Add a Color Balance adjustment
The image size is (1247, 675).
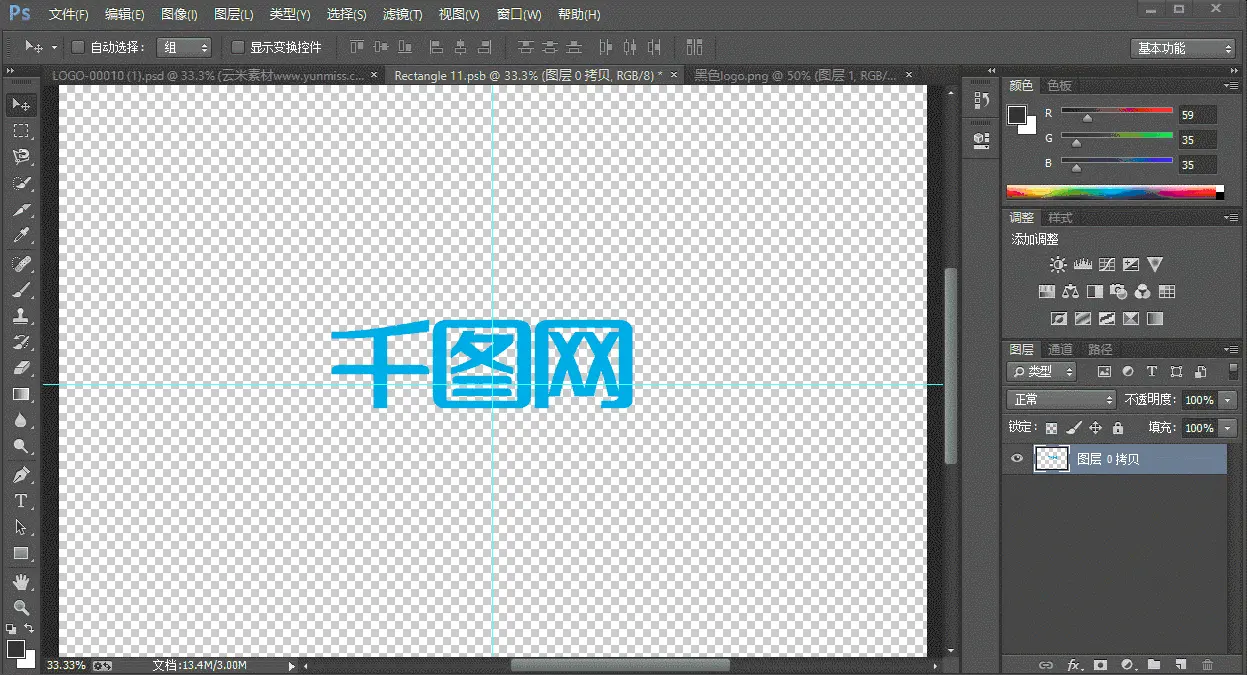pyautogui.click(x=1071, y=292)
